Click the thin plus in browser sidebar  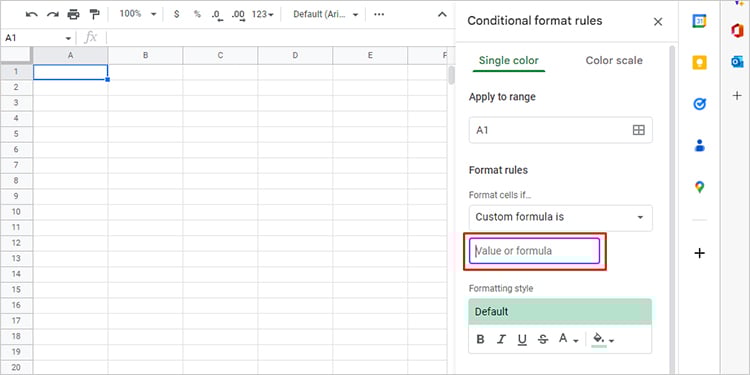pyautogui.click(x=737, y=96)
